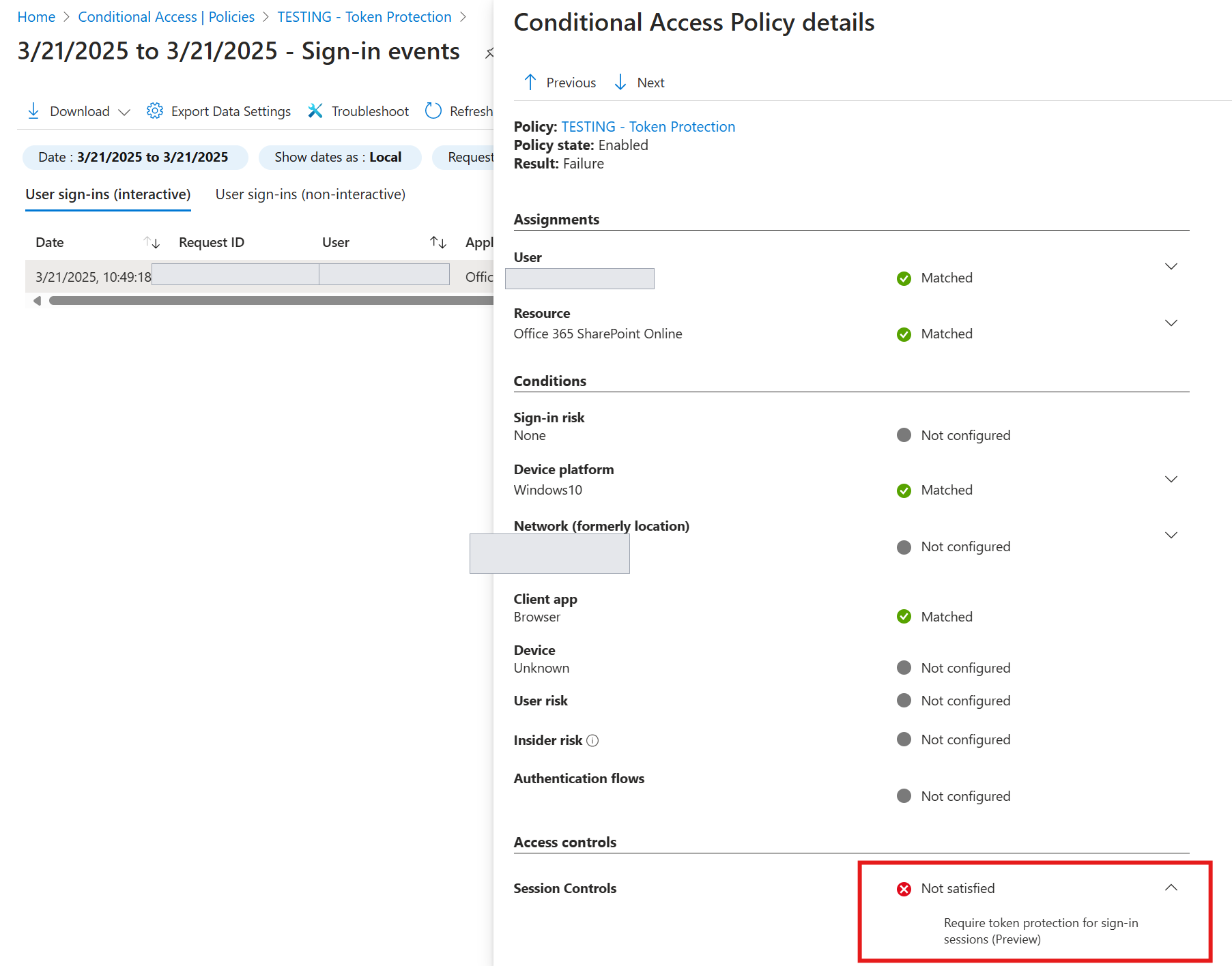Click the grey status icon for Sign-in risk
Image resolution: width=1232 pixels, height=966 pixels.
point(904,435)
